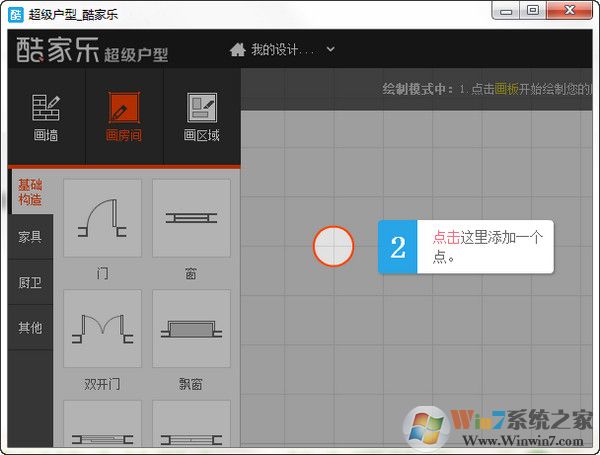Screen dimensions: 600x455
Task: Expand the 我的设计 dropdown chevron
Action: [x=331, y=49]
